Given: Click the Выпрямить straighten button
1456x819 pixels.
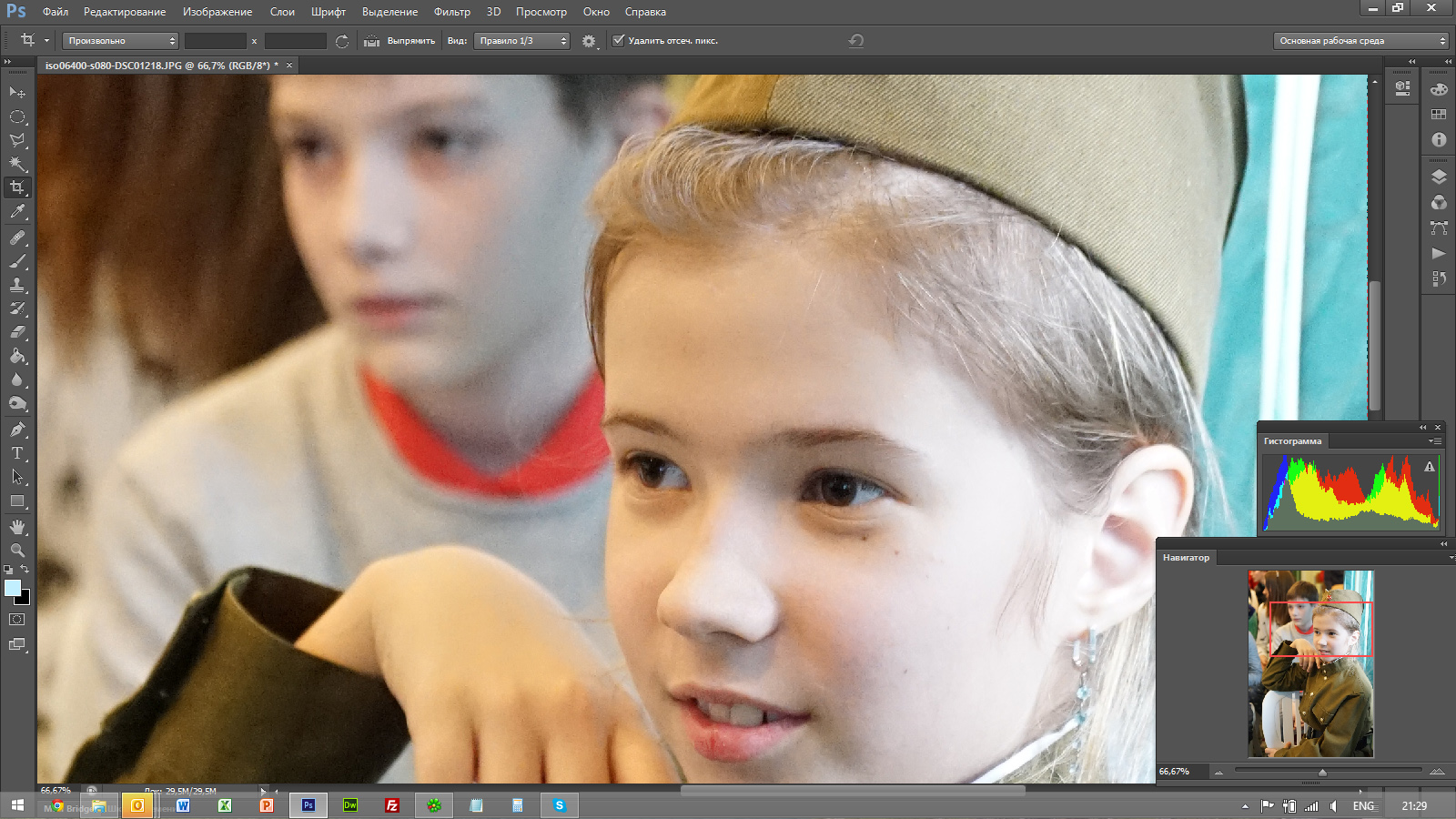Looking at the screenshot, I should click(400, 41).
